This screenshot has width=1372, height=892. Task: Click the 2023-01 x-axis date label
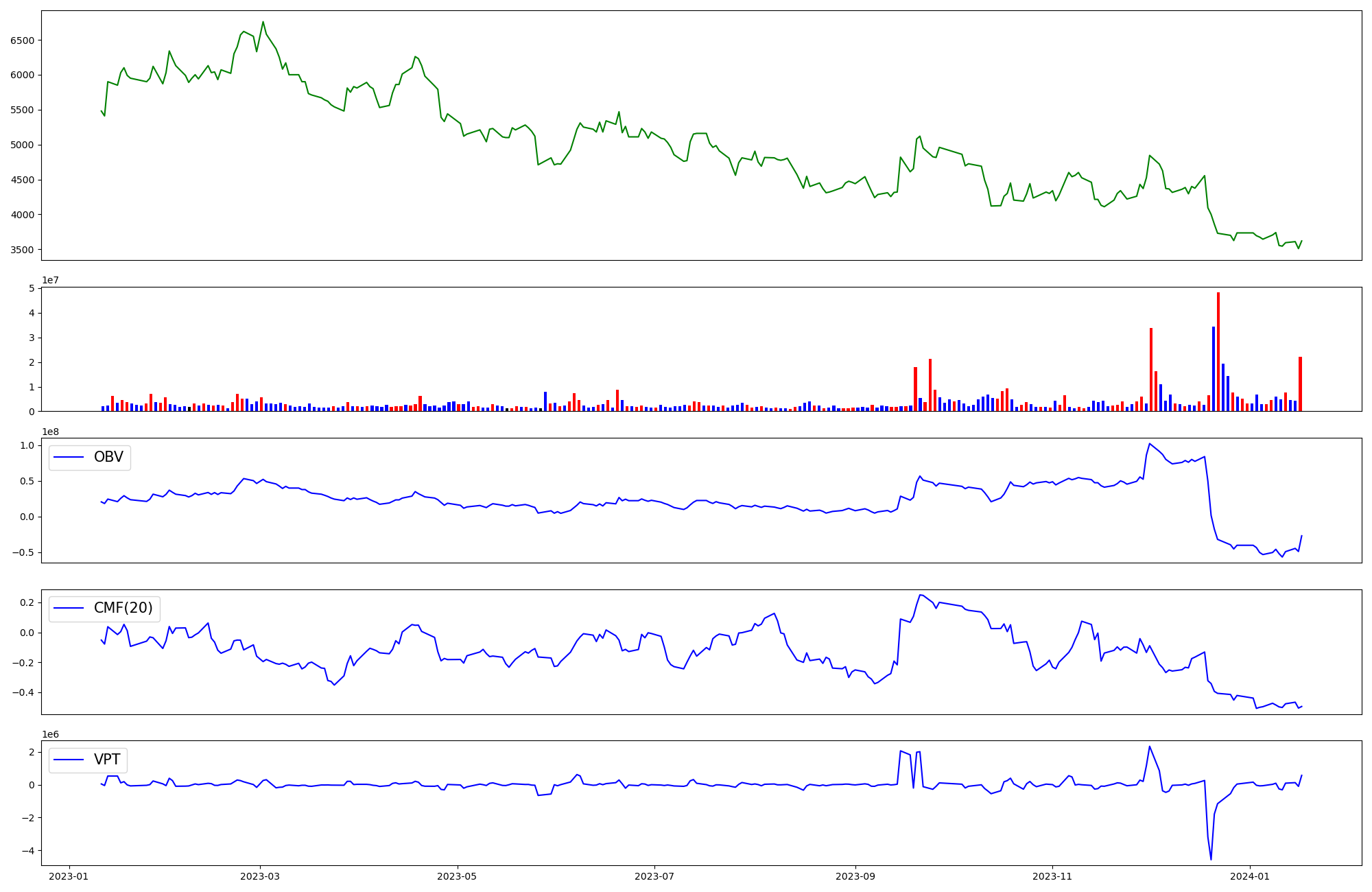tap(69, 876)
